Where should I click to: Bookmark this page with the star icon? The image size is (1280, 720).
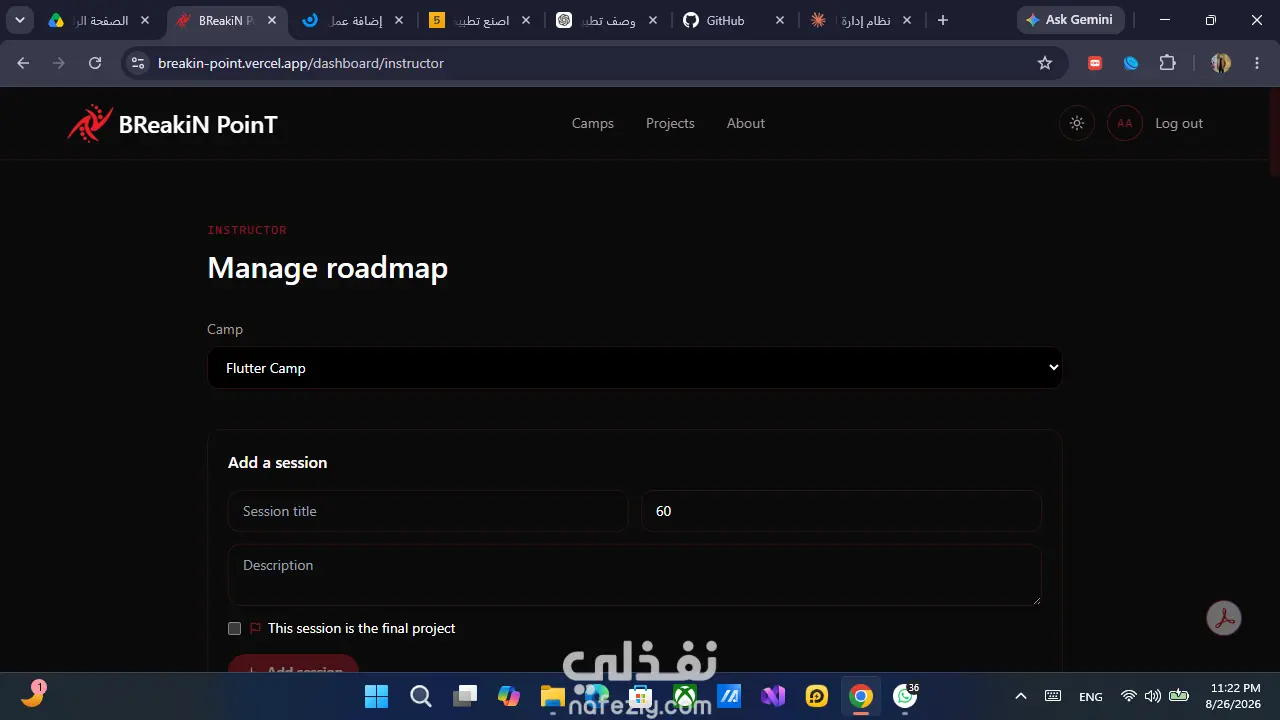pos(1045,63)
